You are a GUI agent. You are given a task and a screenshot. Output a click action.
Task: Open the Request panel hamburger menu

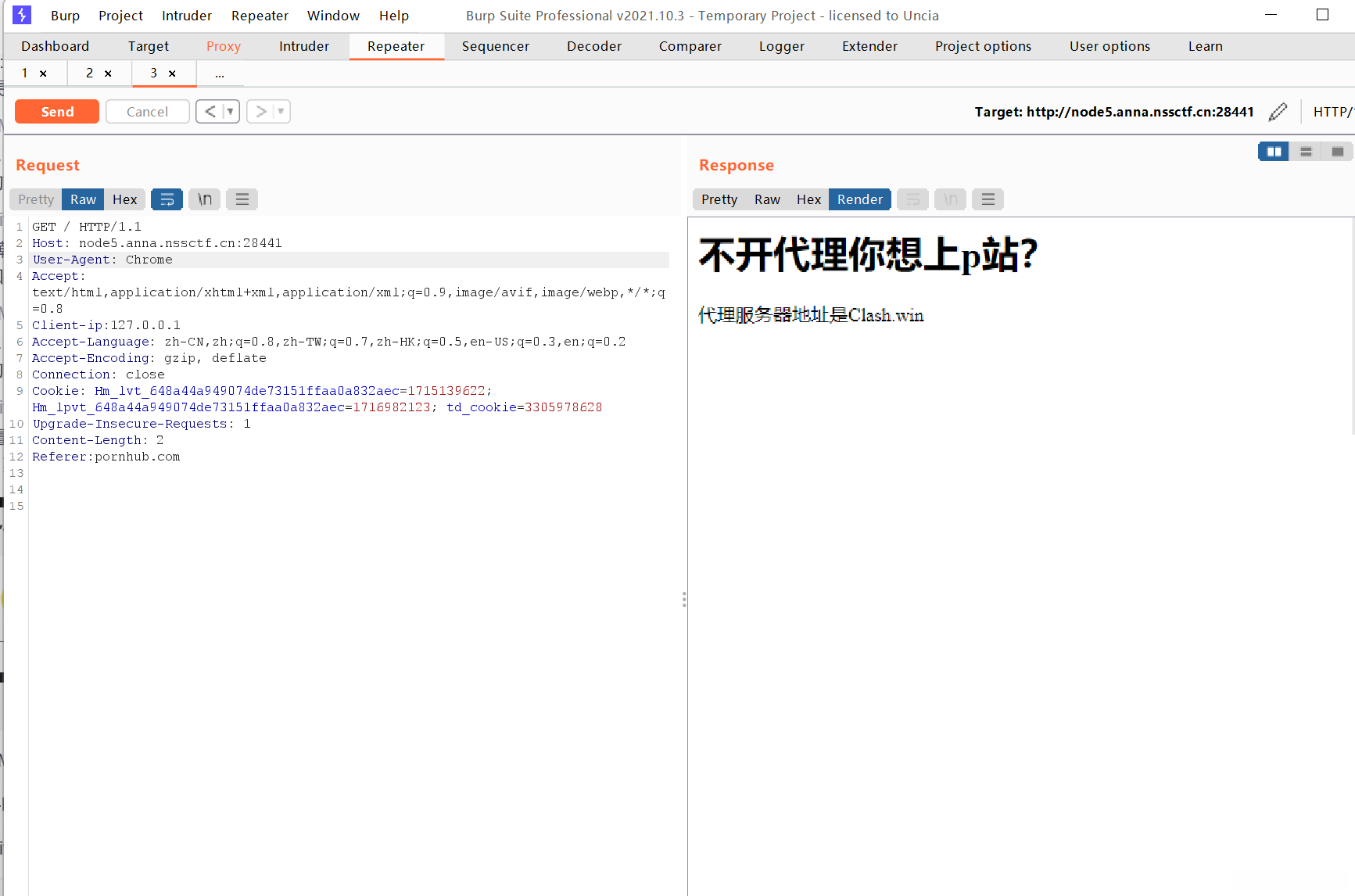tap(242, 199)
